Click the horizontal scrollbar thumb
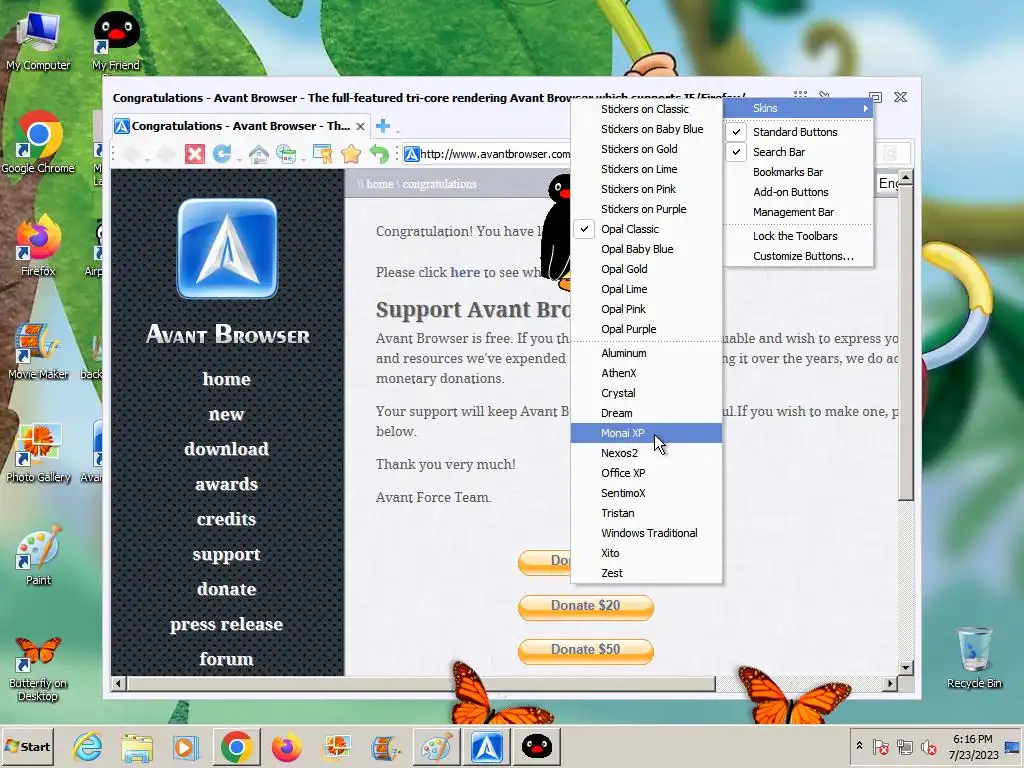 (421, 684)
